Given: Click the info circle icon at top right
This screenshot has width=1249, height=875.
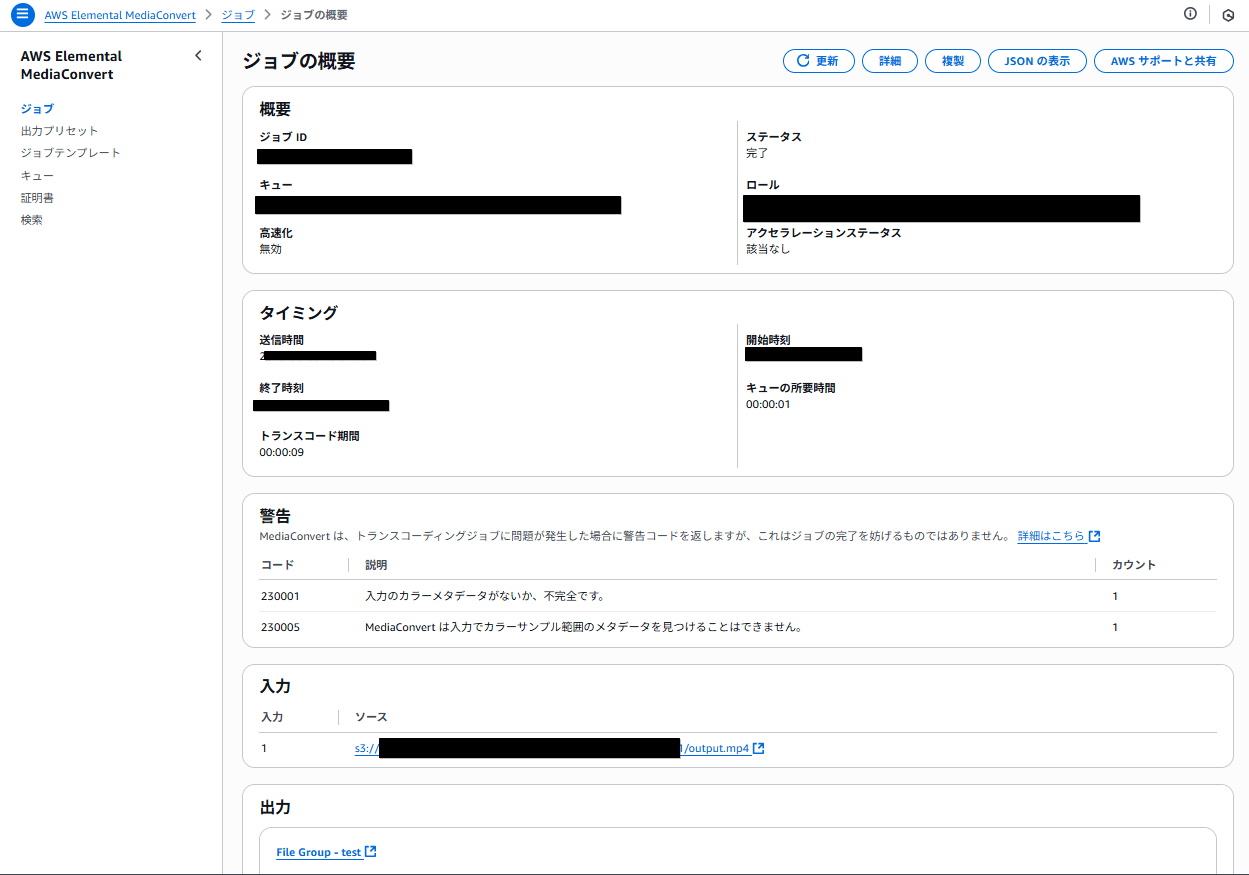Looking at the screenshot, I should (x=1190, y=14).
